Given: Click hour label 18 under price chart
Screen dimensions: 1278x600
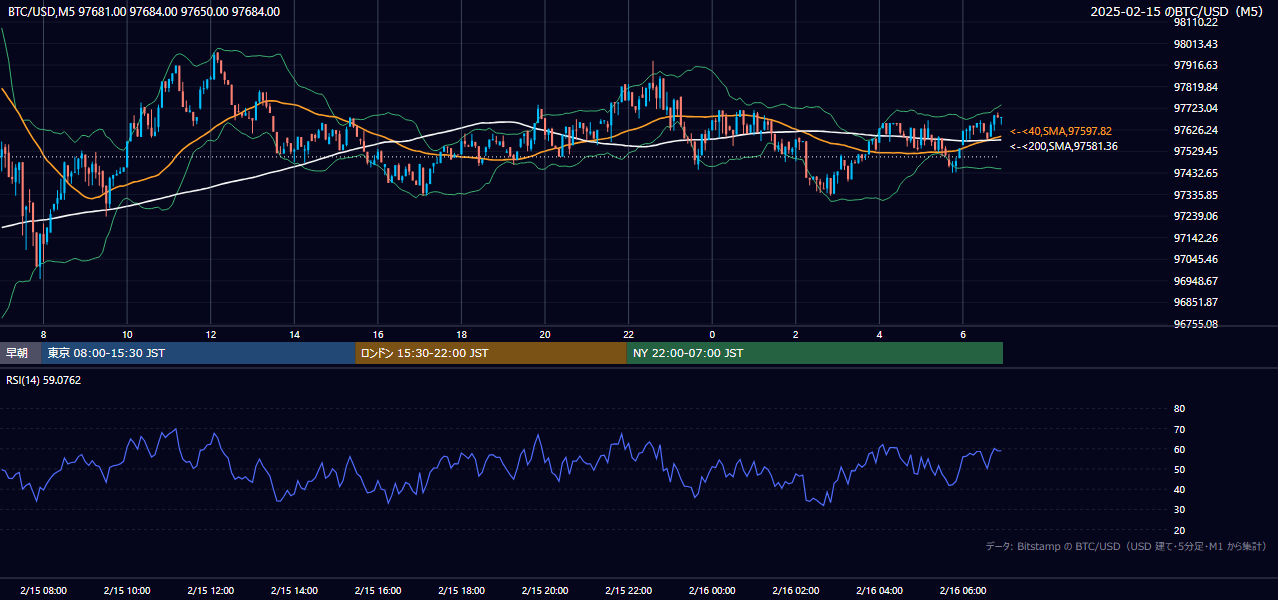Looking at the screenshot, I should pos(461,334).
